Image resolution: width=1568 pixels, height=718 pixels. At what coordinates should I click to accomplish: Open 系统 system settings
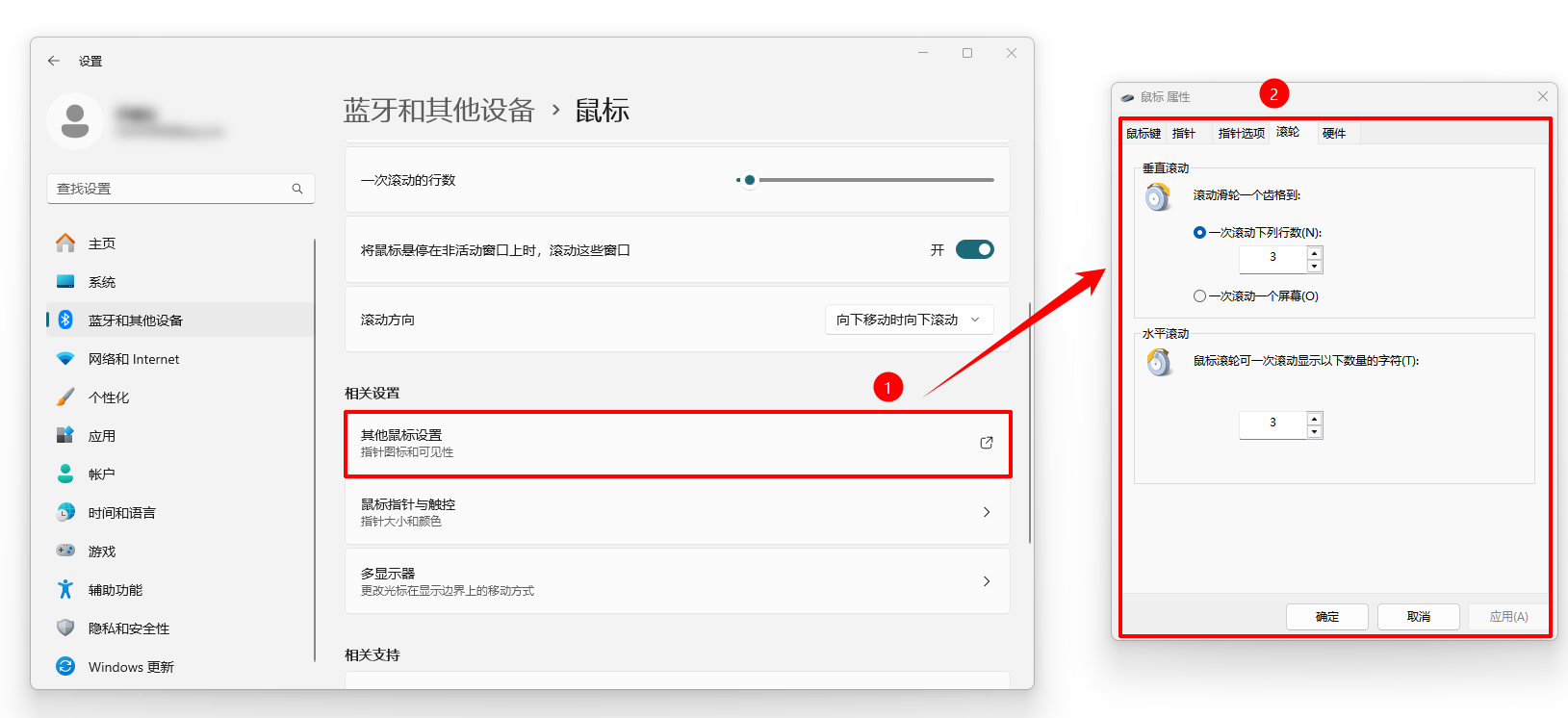pyautogui.click(x=181, y=282)
